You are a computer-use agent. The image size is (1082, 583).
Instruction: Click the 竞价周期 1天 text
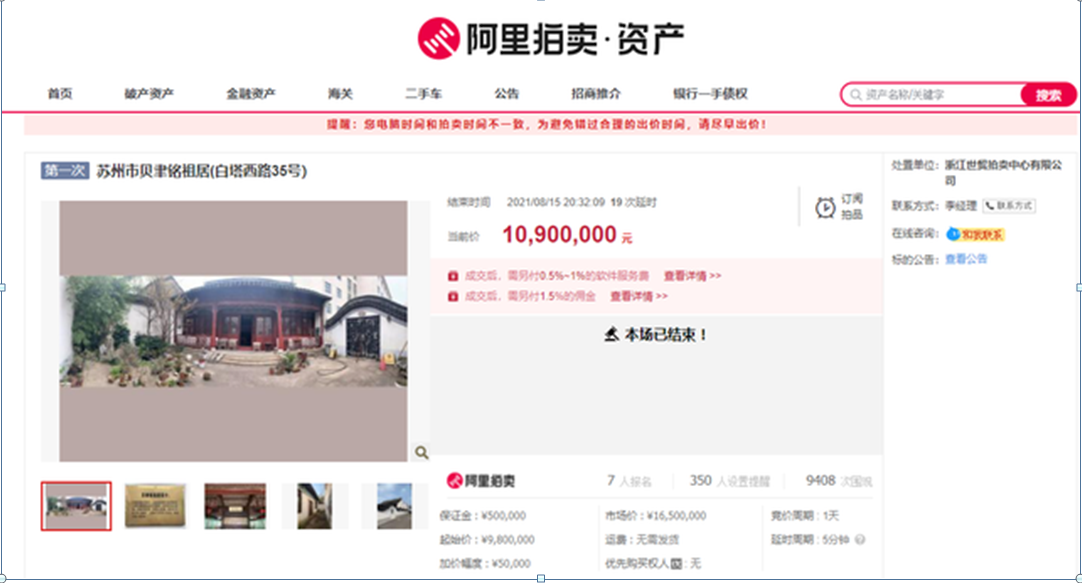pos(805,515)
